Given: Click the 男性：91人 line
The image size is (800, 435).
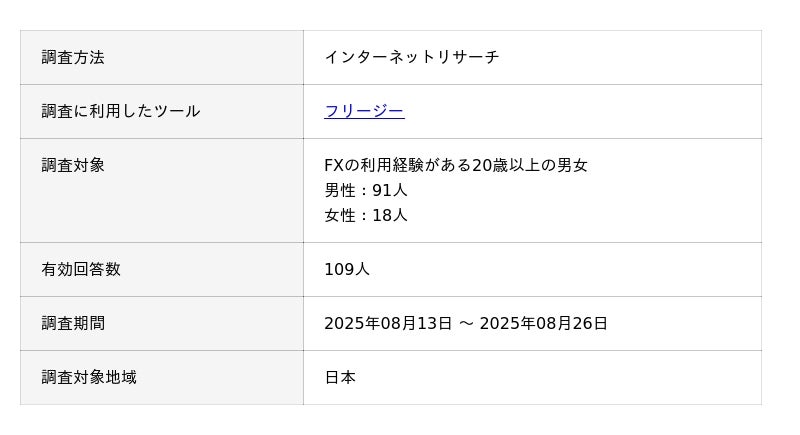Looking at the screenshot, I should coord(365,190).
